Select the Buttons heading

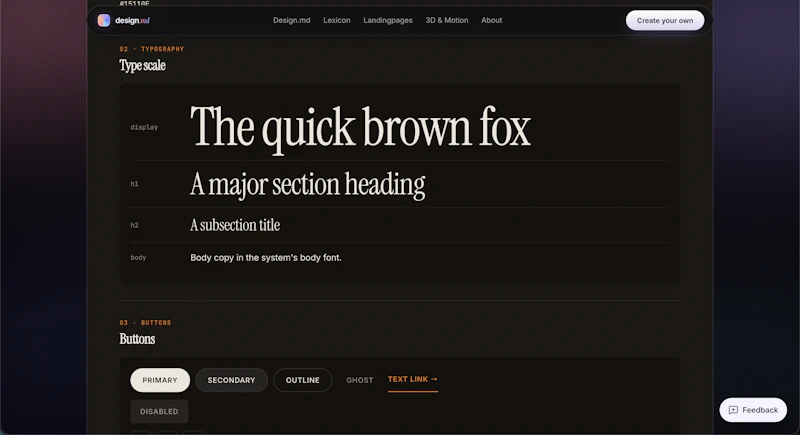click(x=137, y=339)
